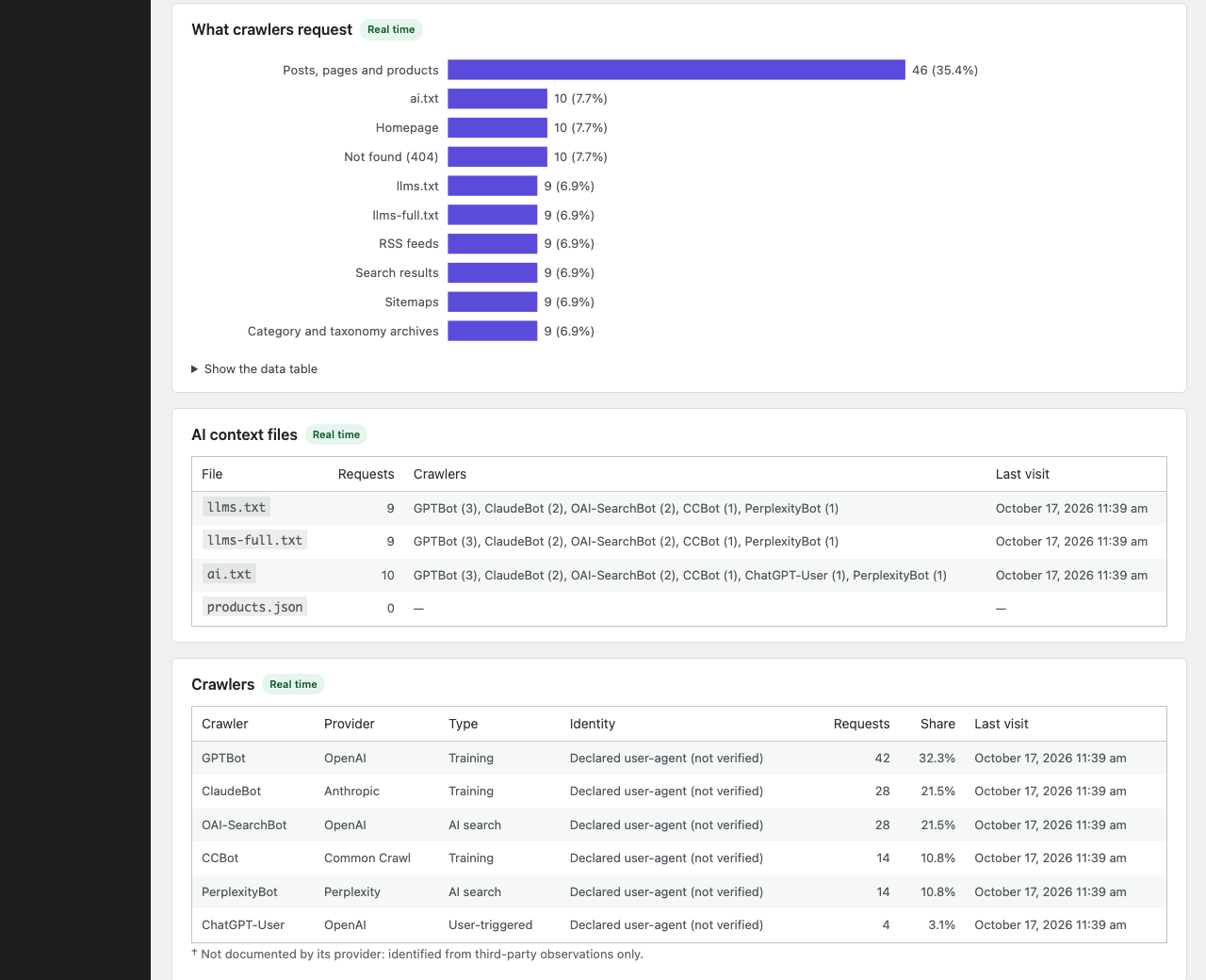1206x980 pixels.
Task: Select OAI-SearchBot name in the Crawlers table
Action: [244, 825]
